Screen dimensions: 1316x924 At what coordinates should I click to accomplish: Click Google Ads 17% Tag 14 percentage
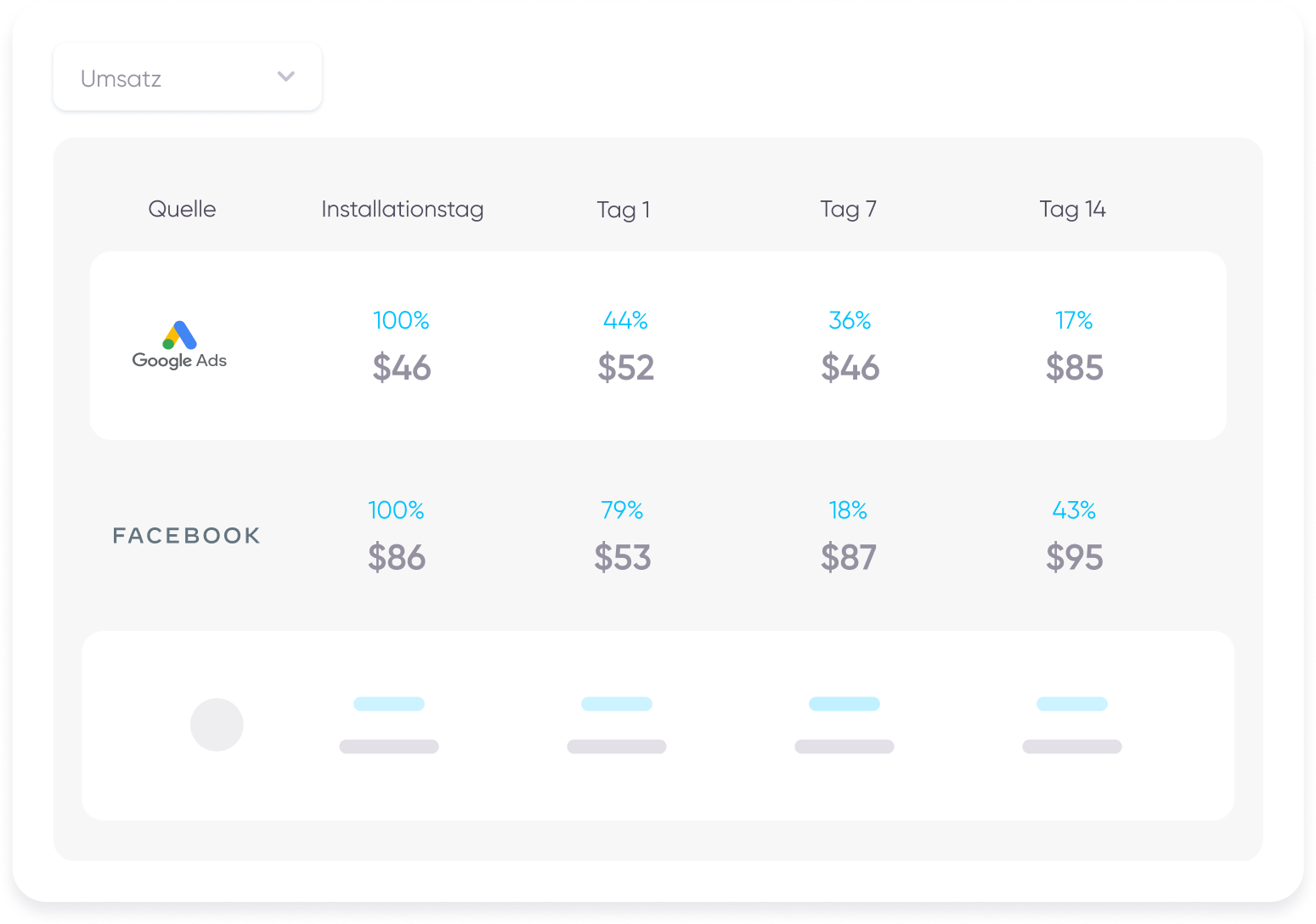pos(1074,320)
